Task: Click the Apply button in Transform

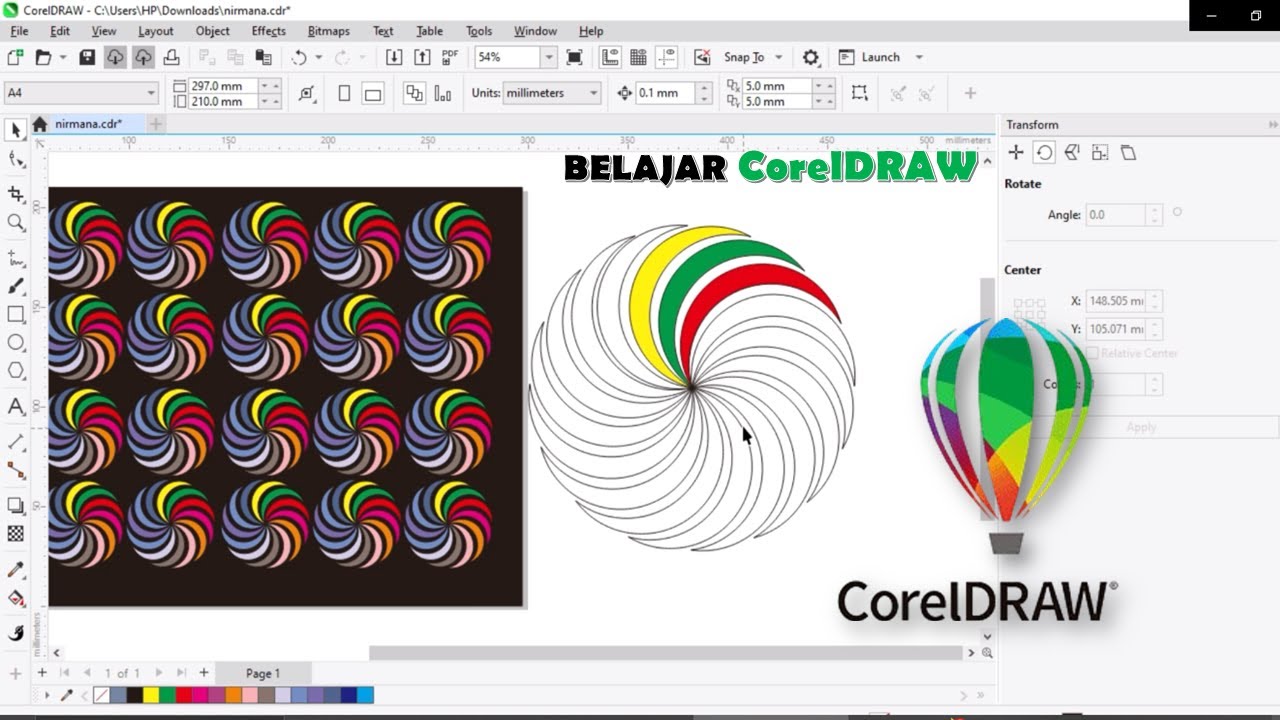Action: pos(1141,427)
